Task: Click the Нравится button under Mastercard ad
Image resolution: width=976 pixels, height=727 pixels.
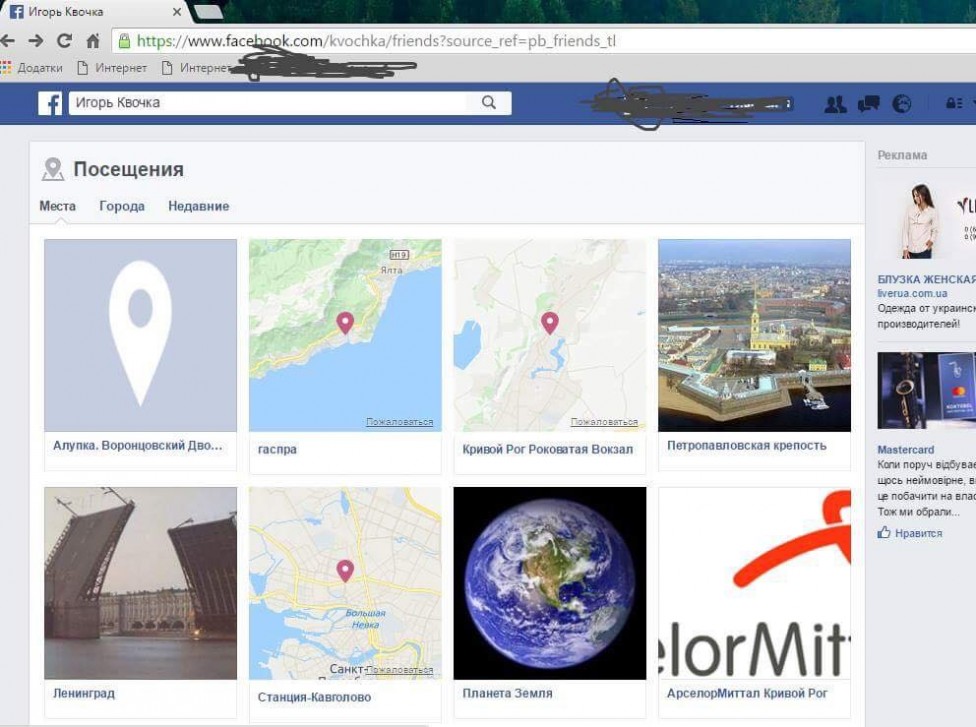Action: (x=910, y=533)
